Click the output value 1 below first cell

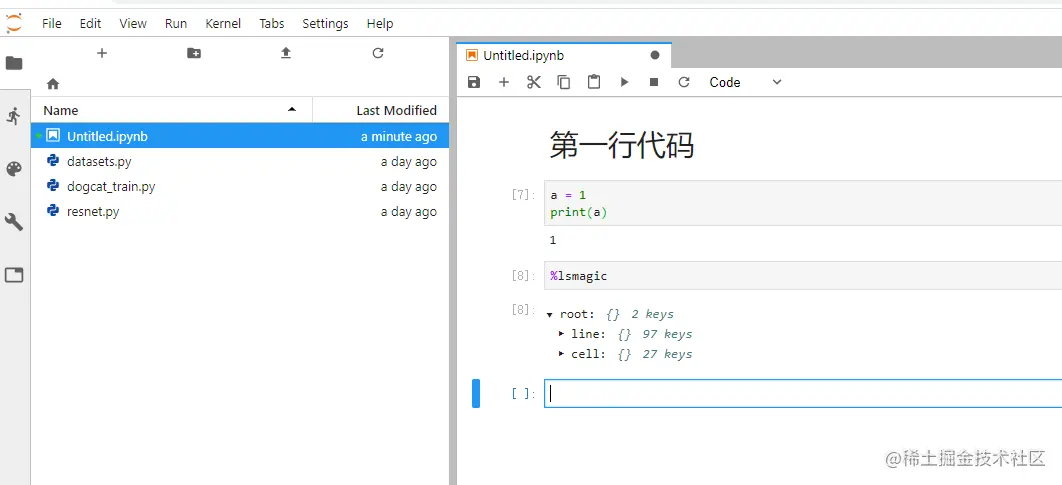coord(553,240)
